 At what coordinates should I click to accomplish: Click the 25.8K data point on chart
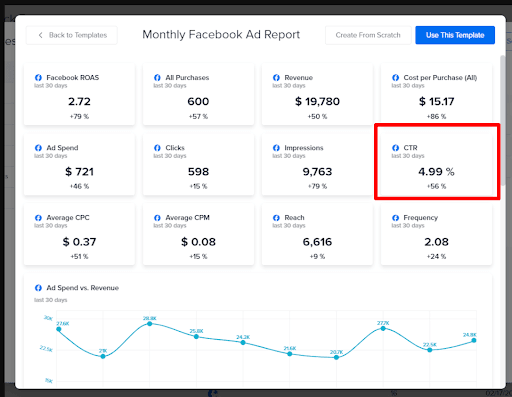coord(196,337)
